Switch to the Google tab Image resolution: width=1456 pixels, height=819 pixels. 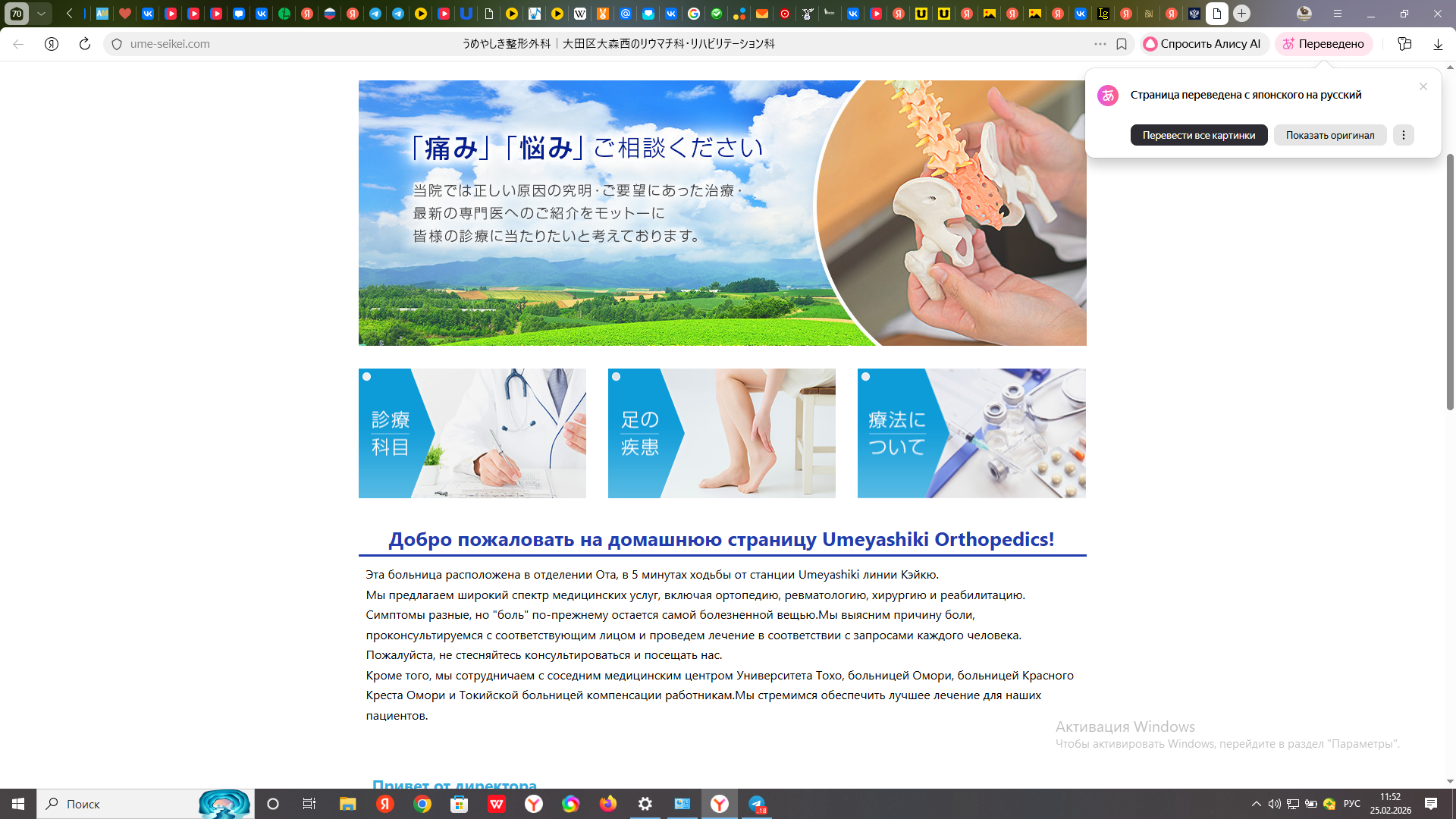[694, 14]
